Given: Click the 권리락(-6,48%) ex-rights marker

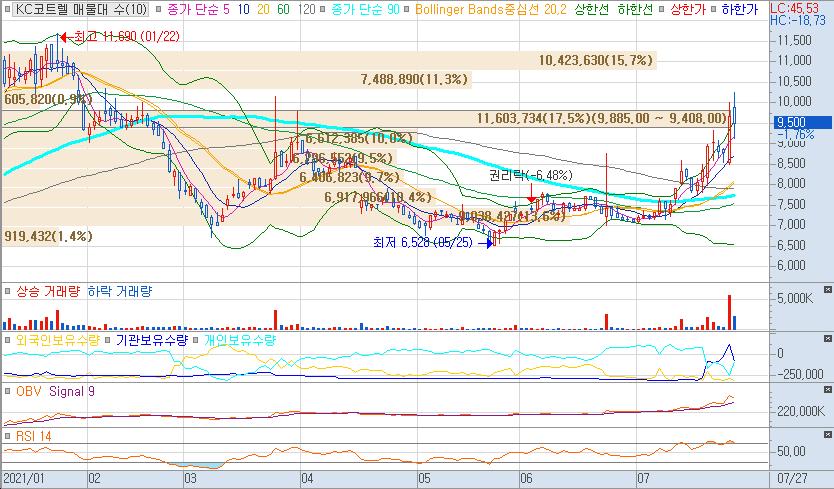Looking at the screenshot, I should pos(531,175).
